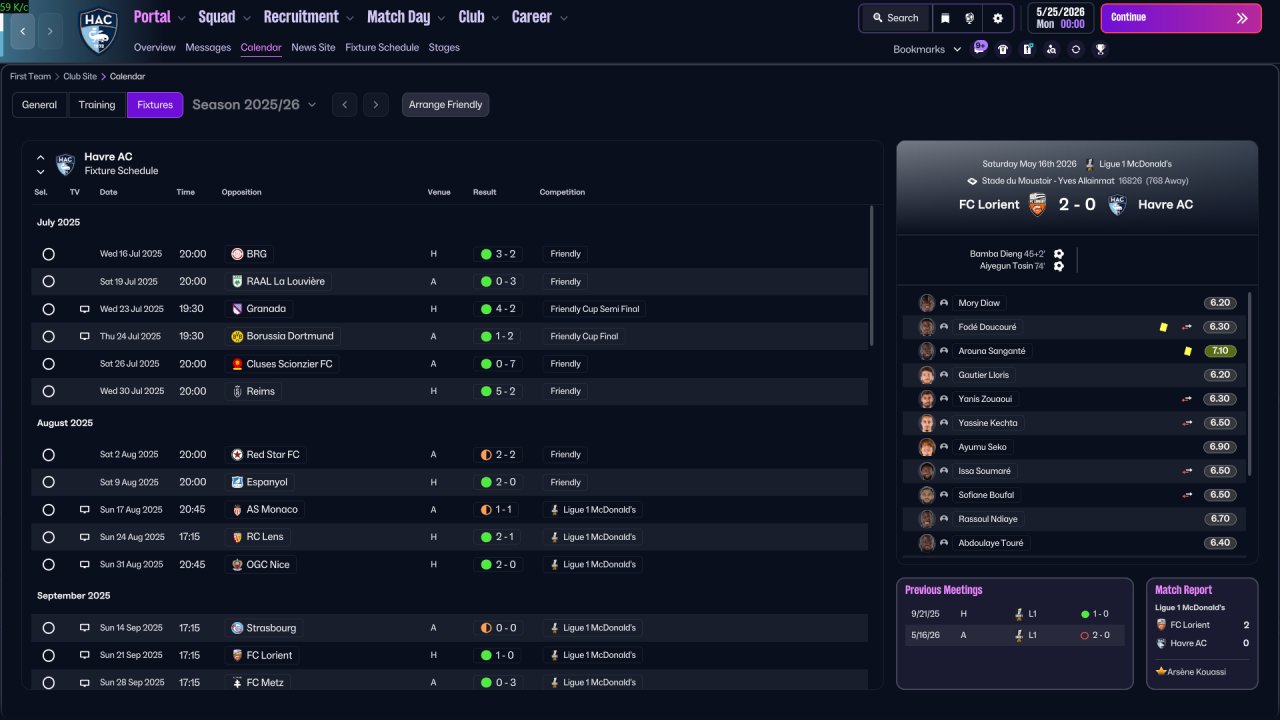Open the Search button
1280x720 pixels.
(x=895, y=18)
